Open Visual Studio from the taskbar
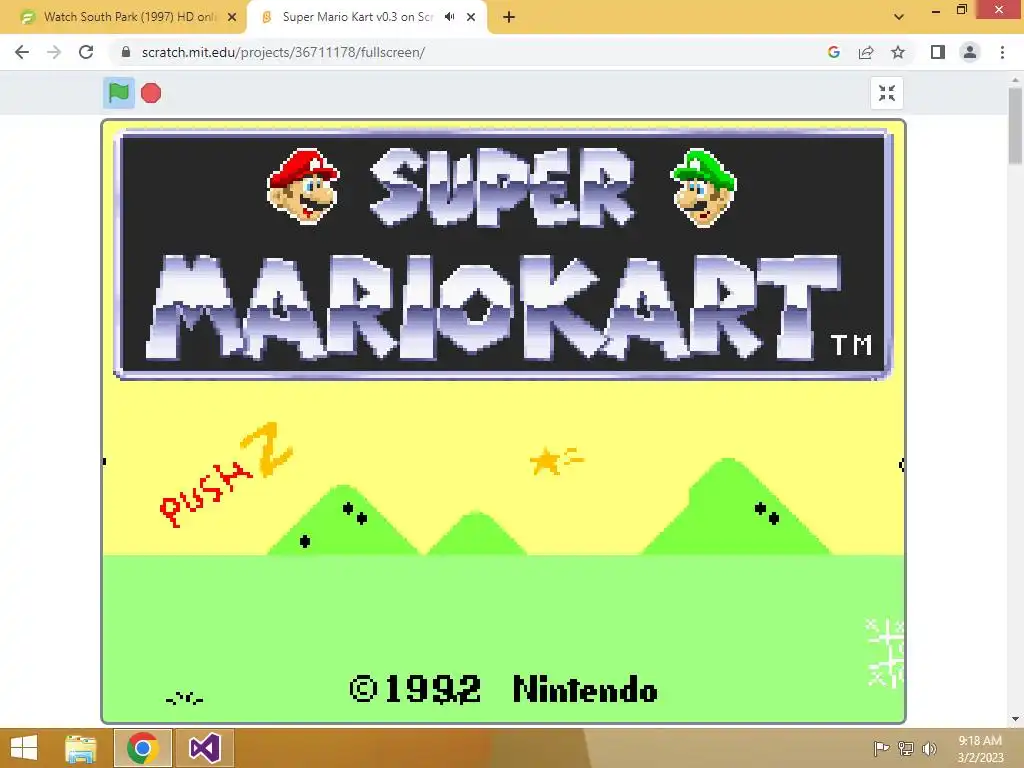The width and height of the screenshot is (1024, 768). point(204,748)
